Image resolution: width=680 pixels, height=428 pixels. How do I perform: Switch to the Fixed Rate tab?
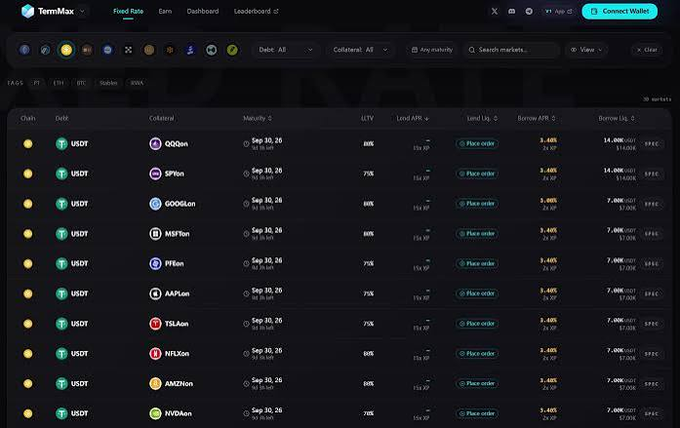pyautogui.click(x=128, y=11)
